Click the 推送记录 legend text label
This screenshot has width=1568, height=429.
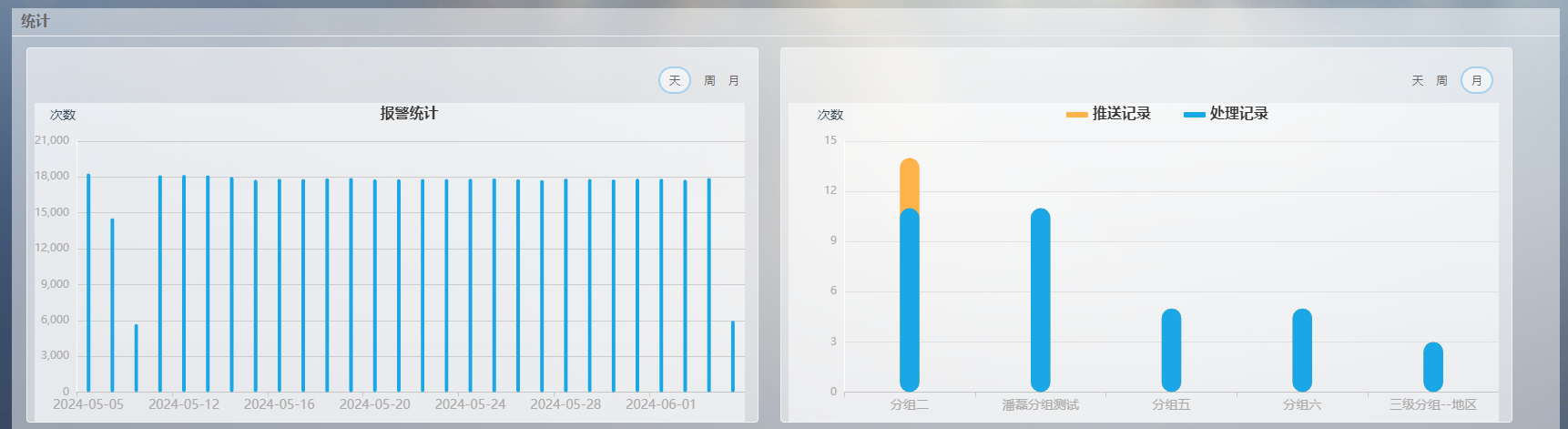[x=1121, y=114]
